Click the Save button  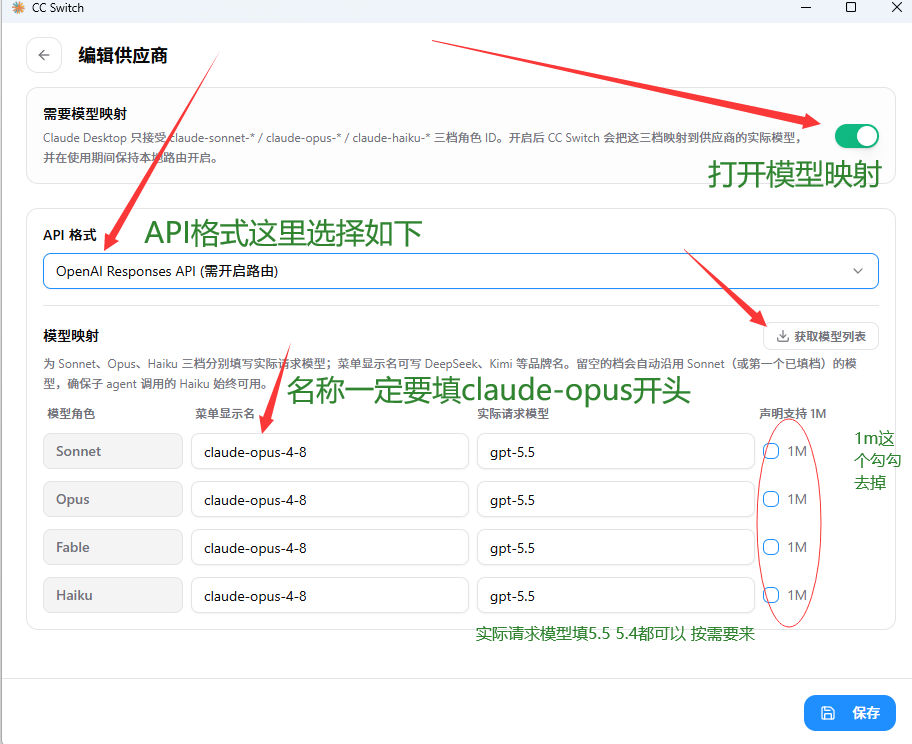[850, 713]
